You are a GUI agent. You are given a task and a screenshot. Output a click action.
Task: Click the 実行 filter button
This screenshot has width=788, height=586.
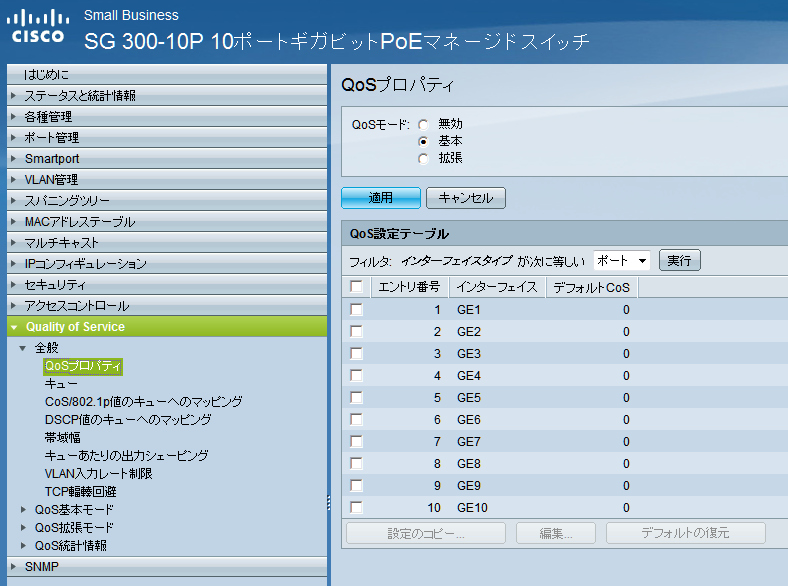pos(679,260)
